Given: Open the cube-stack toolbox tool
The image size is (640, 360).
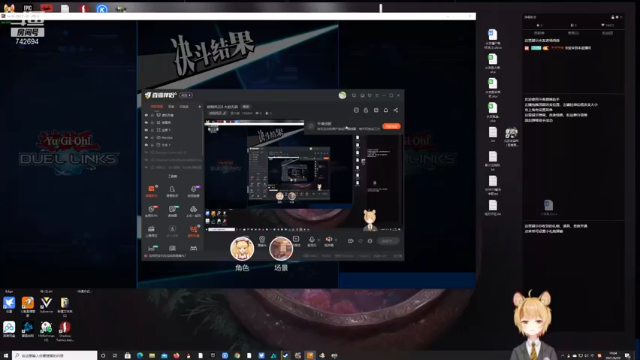Looking at the screenshot, I should (193, 209).
